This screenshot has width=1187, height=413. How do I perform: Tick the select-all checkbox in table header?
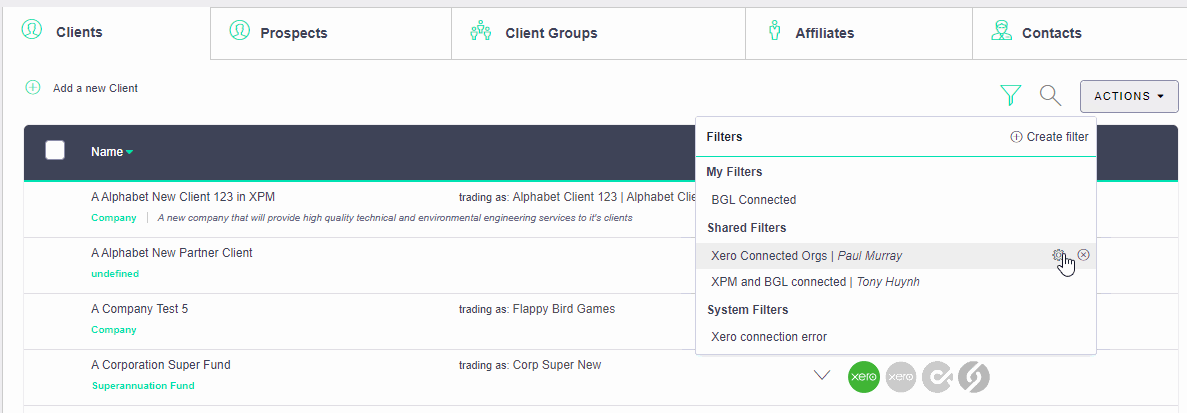click(x=55, y=151)
